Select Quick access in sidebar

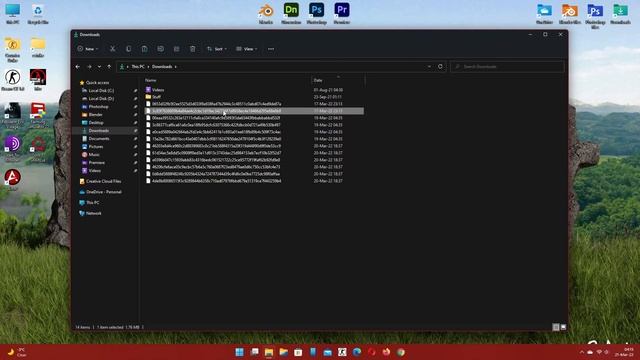click(x=97, y=82)
